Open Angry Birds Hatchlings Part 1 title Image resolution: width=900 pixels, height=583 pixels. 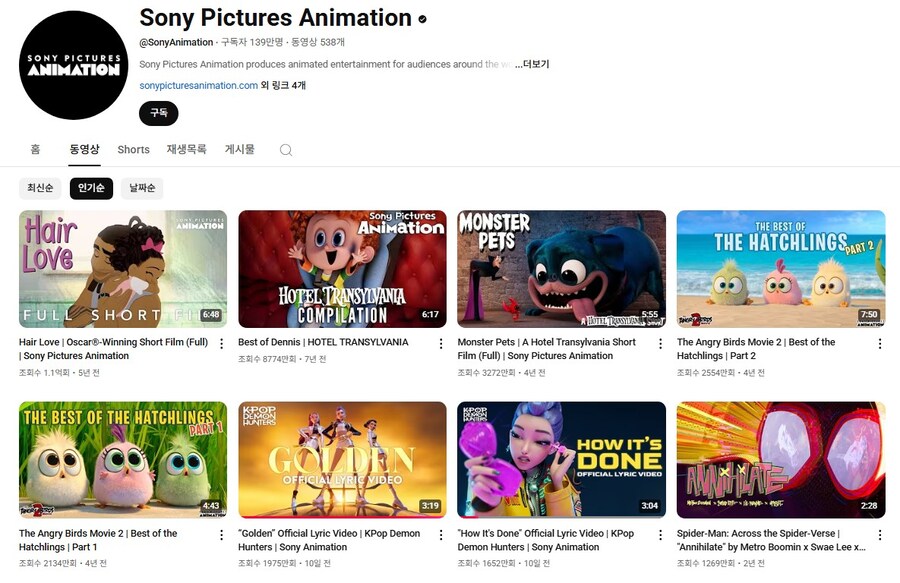(x=98, y=540)
